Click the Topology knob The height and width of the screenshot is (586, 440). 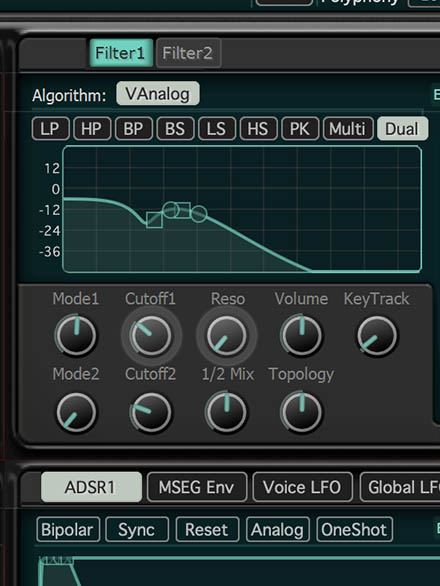[301, 412]
